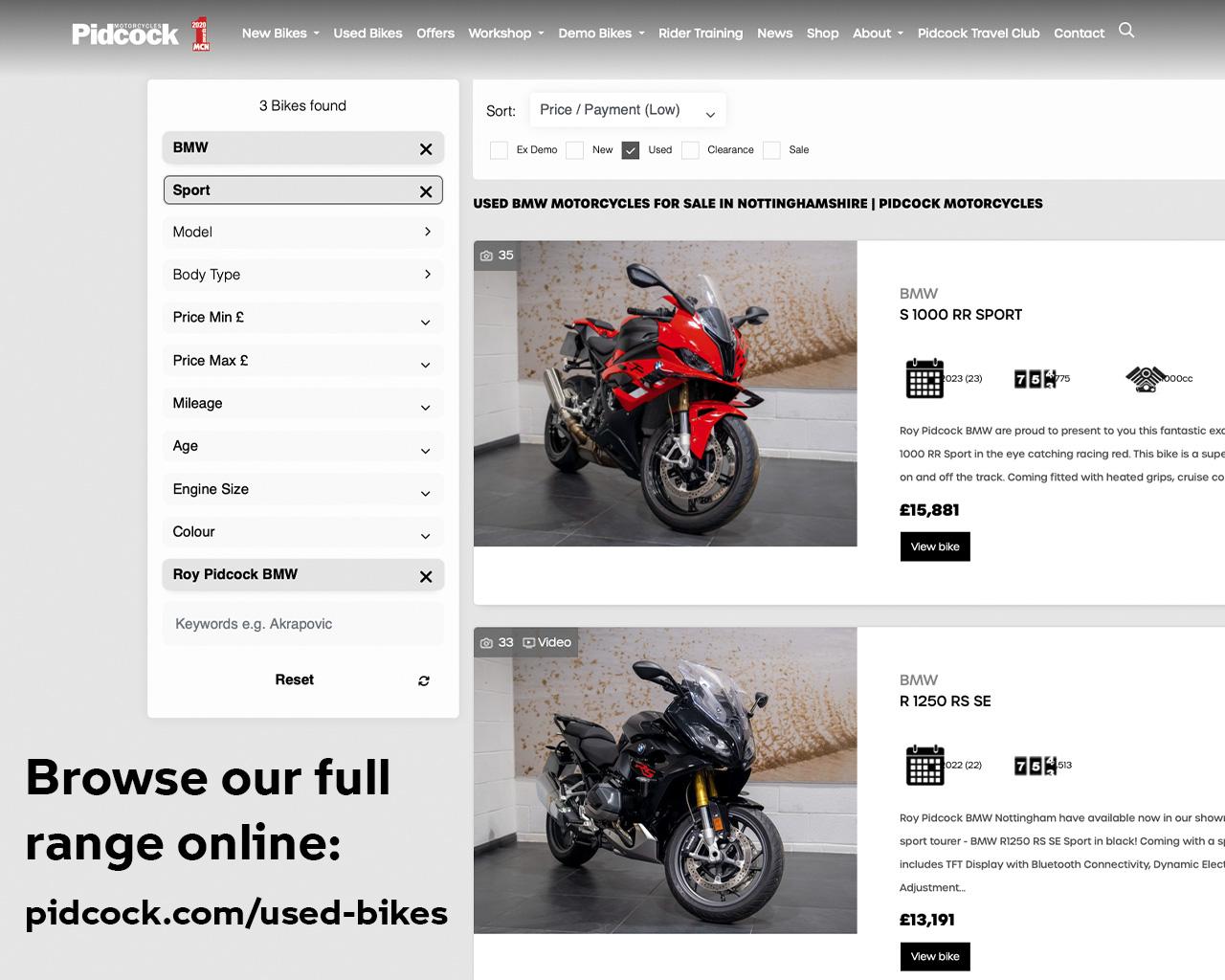Open the Workshop menu

tap(506, 33)
